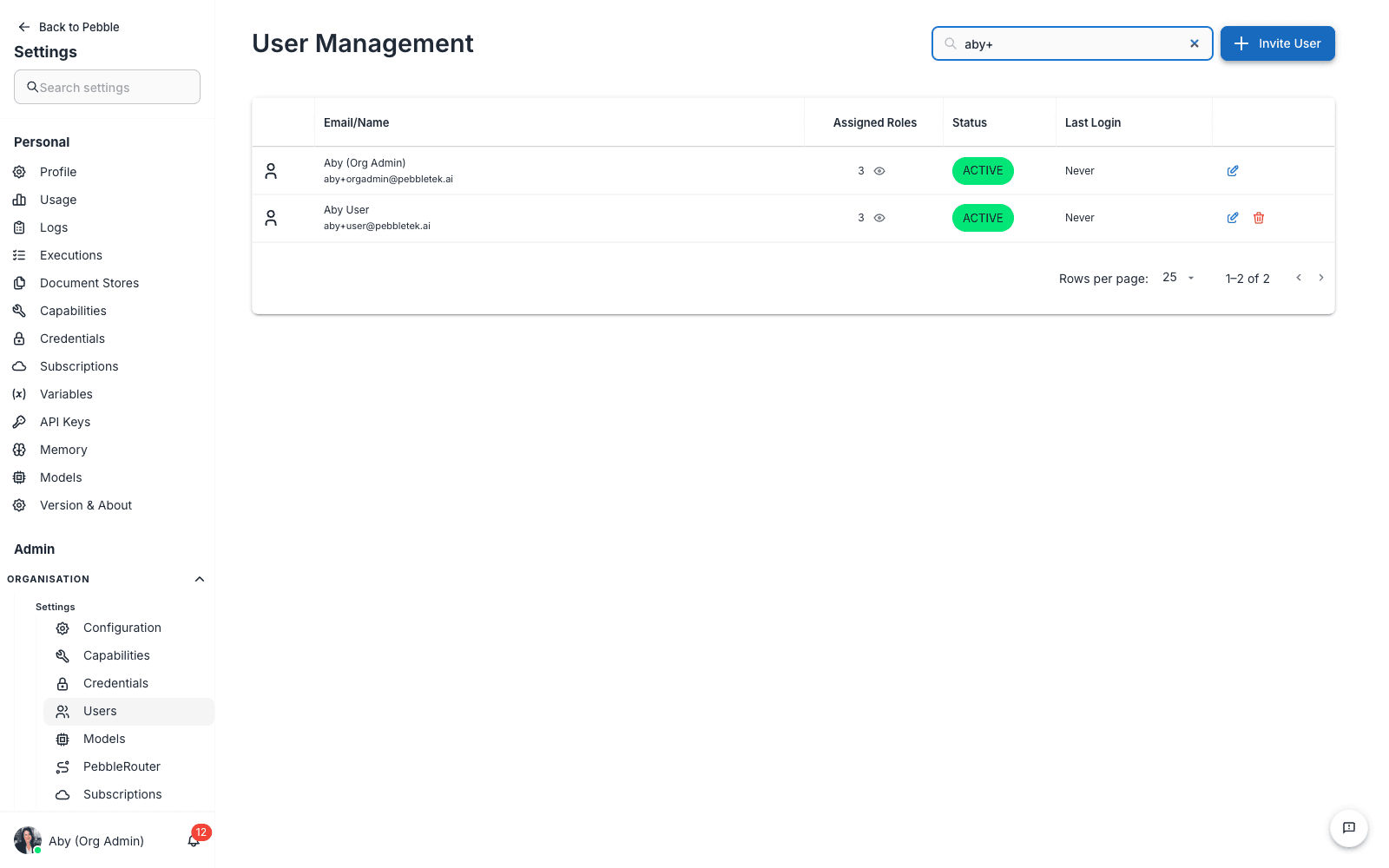Edit the Aby (Org Admin) user
The height and width of the screenshot is (868, 1389).
pos(1233,171)
